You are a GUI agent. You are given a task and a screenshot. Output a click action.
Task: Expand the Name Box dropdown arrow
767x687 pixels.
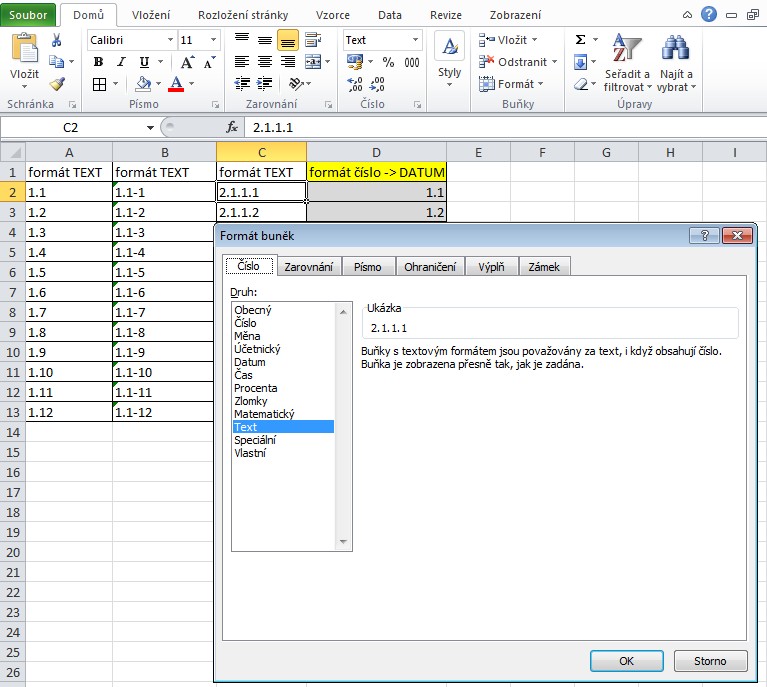click(x=150, y=128)
